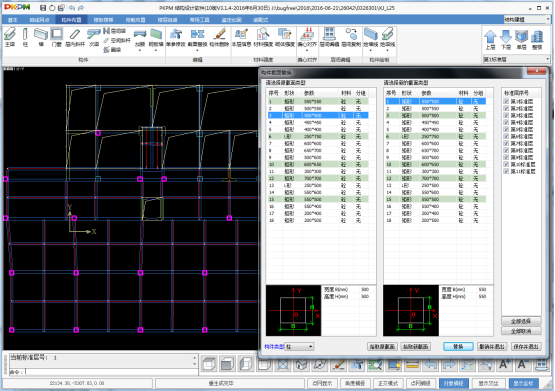The width and height of the screenshot is (555, 391).
Task: Expand the 绘梁线 draw beam line dropdown
Action: tap(388, 51)
